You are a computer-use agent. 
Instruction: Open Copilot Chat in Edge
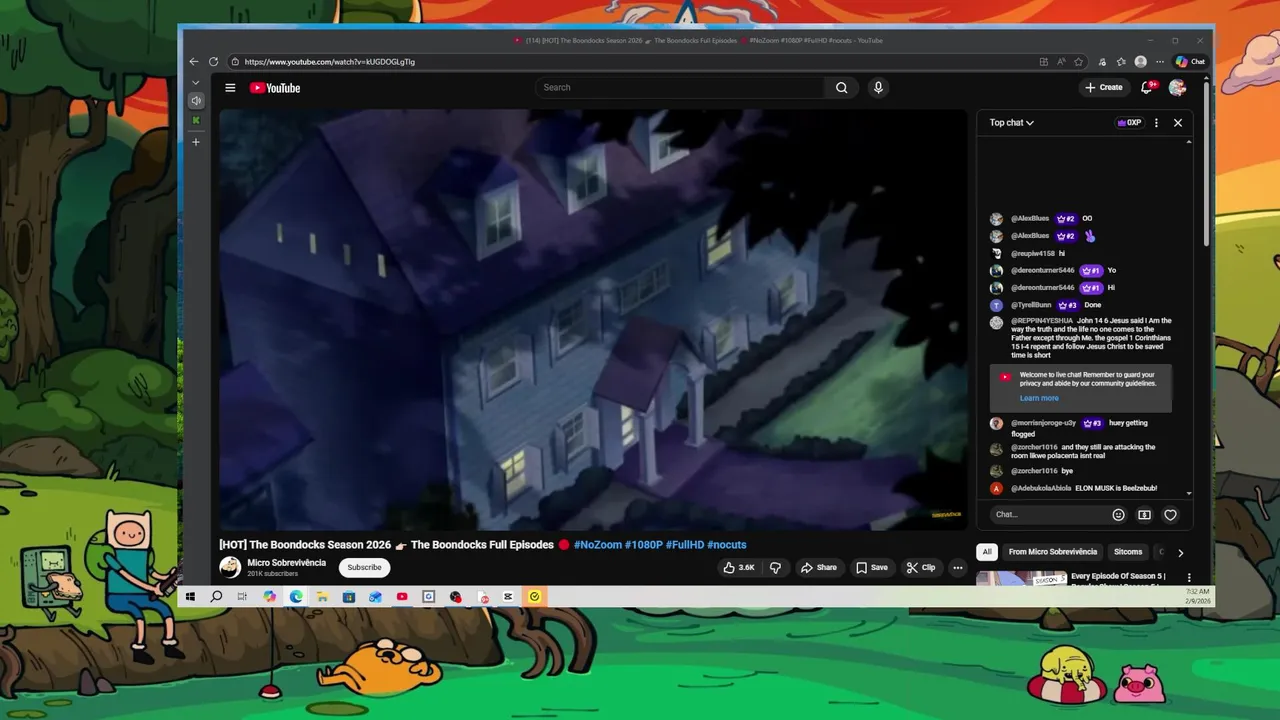pyautogui.click(x=1190, y=61)
